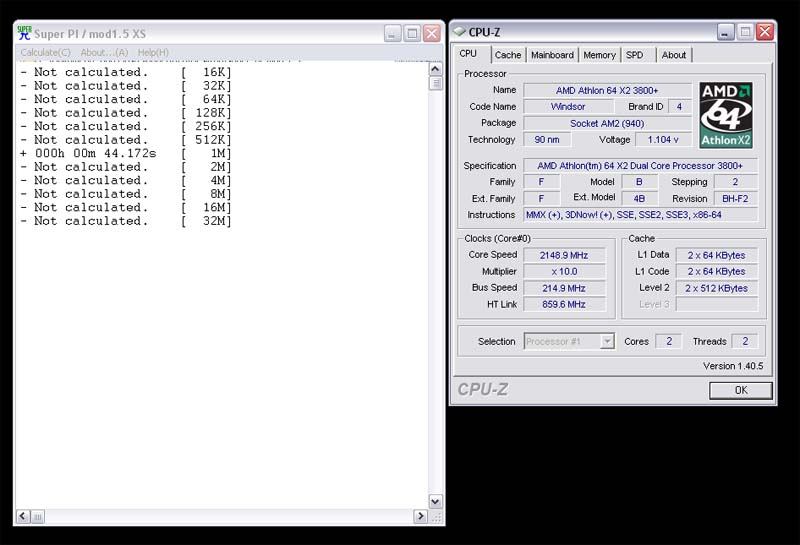The width and height of the screenshot is (800, 545).
Task: Click the Not calculated 8M line
Action: 126,194
